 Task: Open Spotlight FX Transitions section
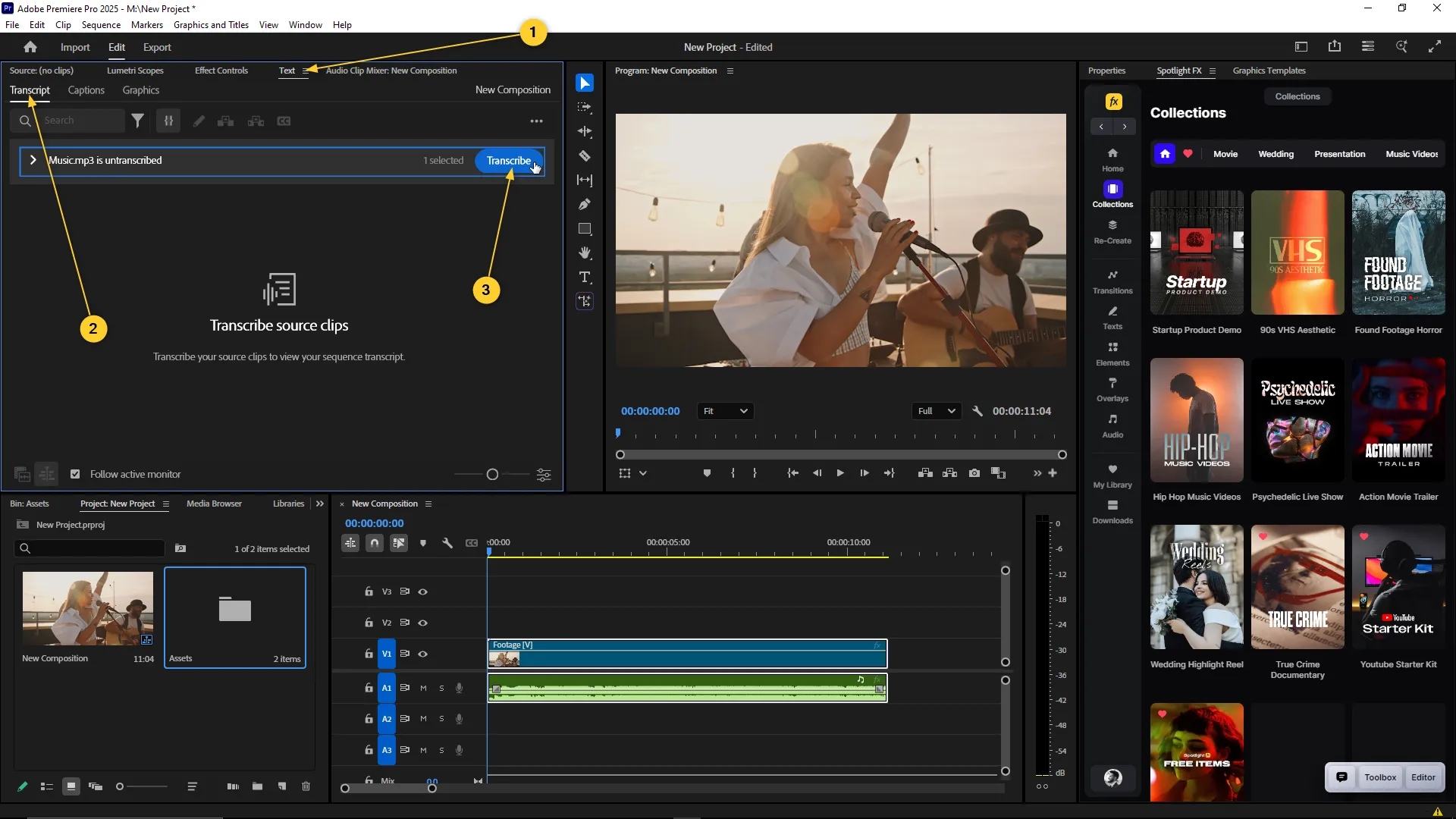click(1112, 281)
